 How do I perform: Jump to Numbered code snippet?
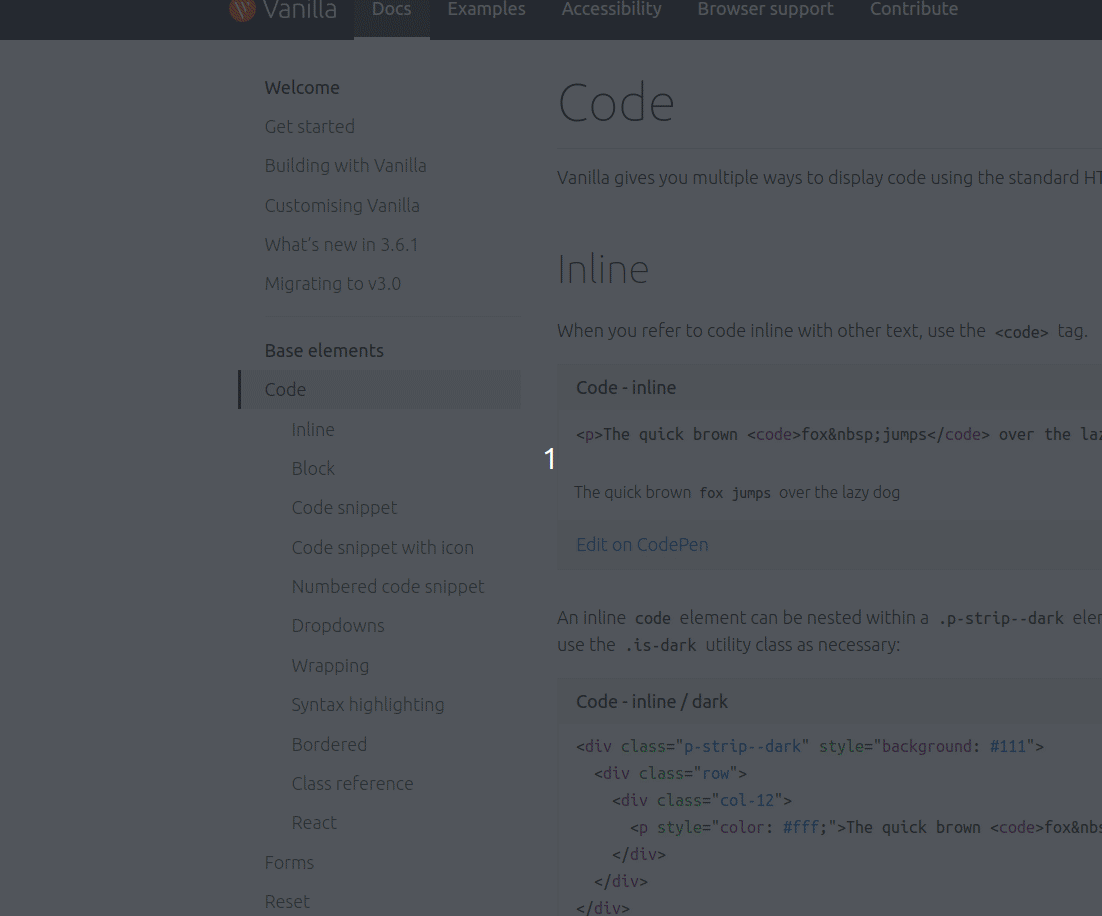click(x=388, y=586)
